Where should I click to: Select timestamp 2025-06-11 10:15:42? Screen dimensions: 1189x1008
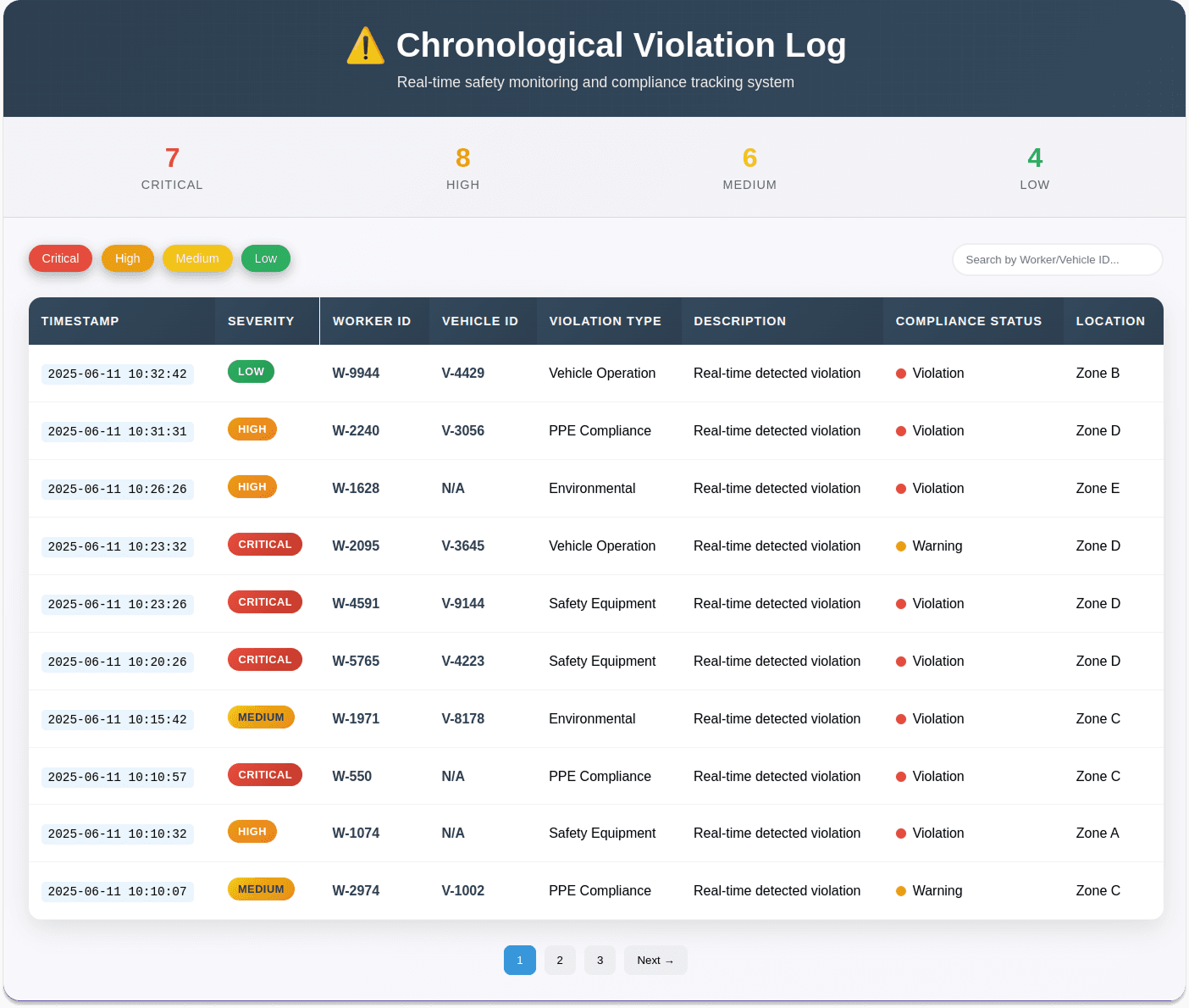(x=118, y=719)
